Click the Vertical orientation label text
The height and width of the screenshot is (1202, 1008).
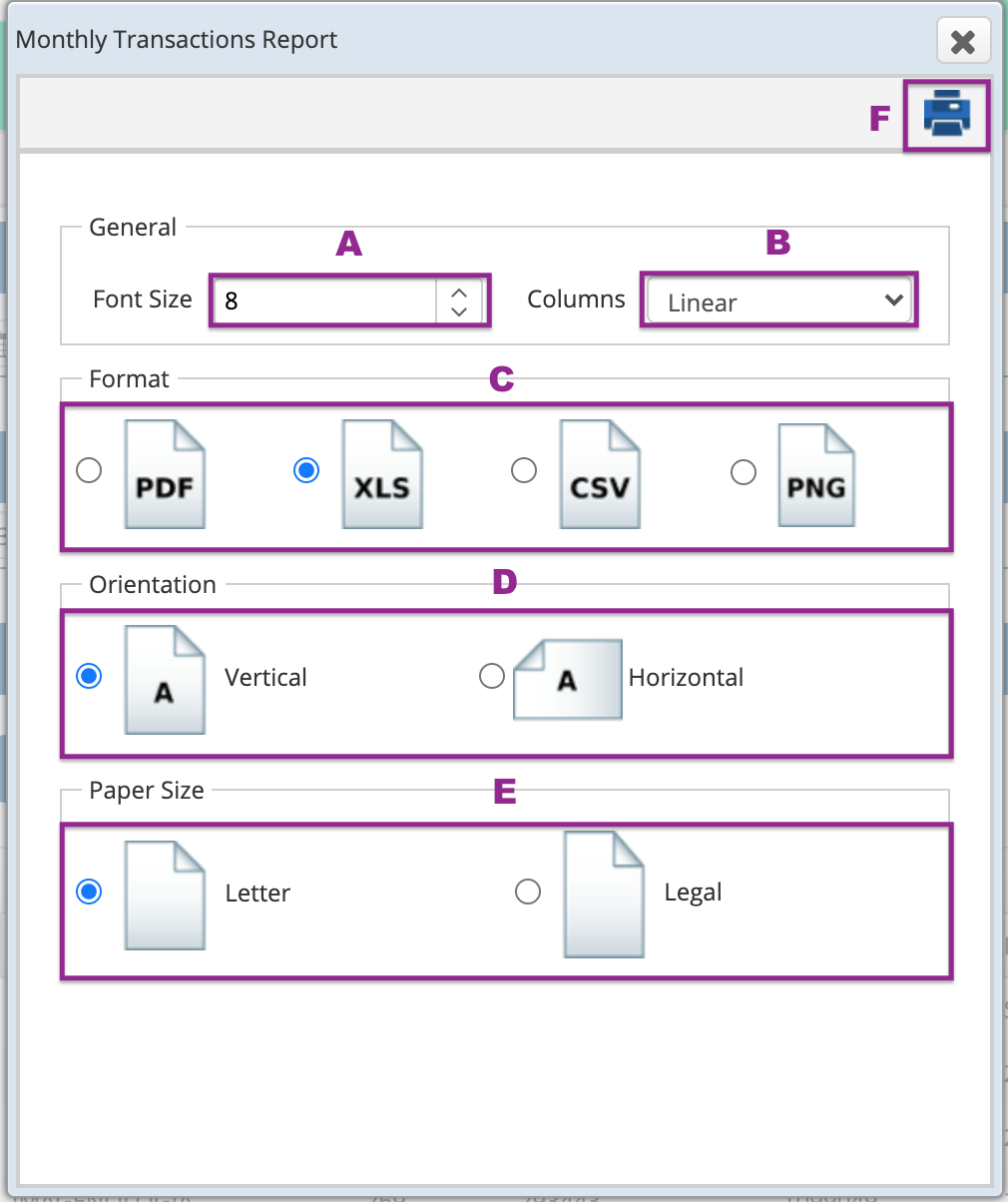[x=265, y=678]
